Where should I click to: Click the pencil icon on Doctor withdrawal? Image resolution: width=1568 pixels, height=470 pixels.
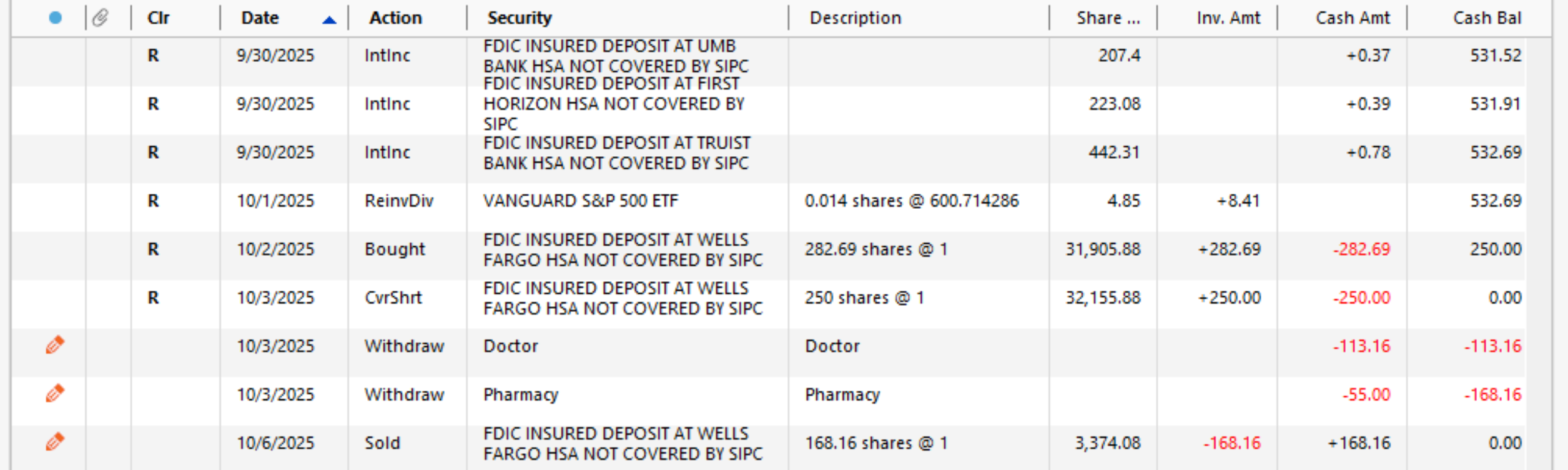(x=55, y=345)
